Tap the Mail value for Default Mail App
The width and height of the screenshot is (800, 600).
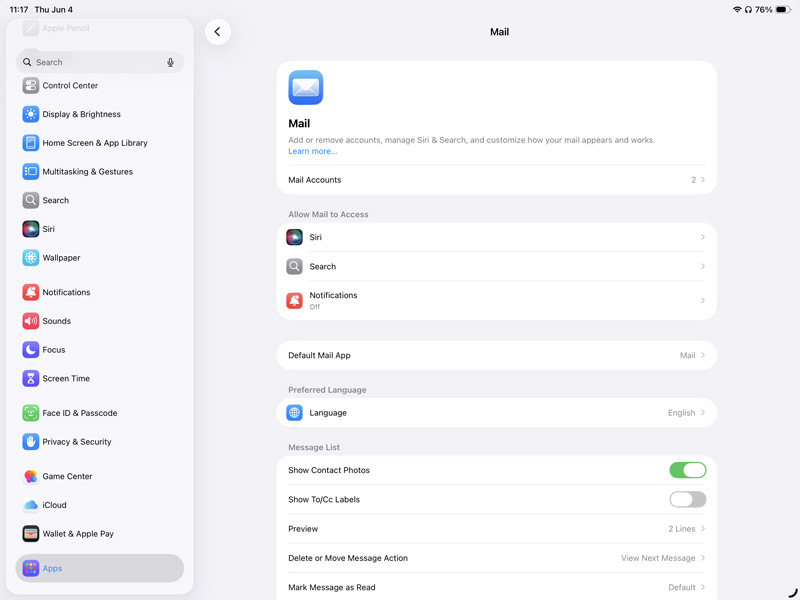coord(687,355)
